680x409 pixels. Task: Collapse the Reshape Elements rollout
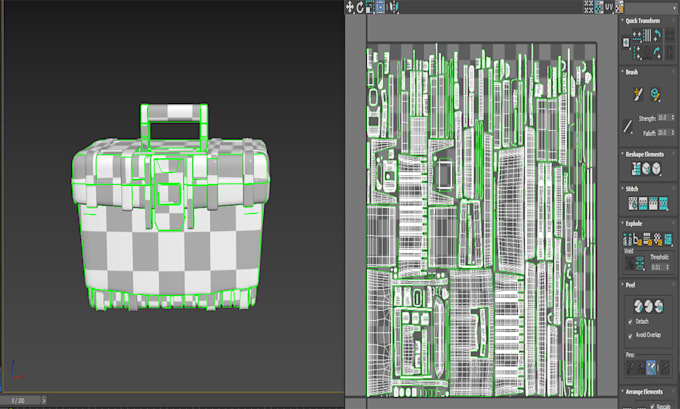(644, 154)
